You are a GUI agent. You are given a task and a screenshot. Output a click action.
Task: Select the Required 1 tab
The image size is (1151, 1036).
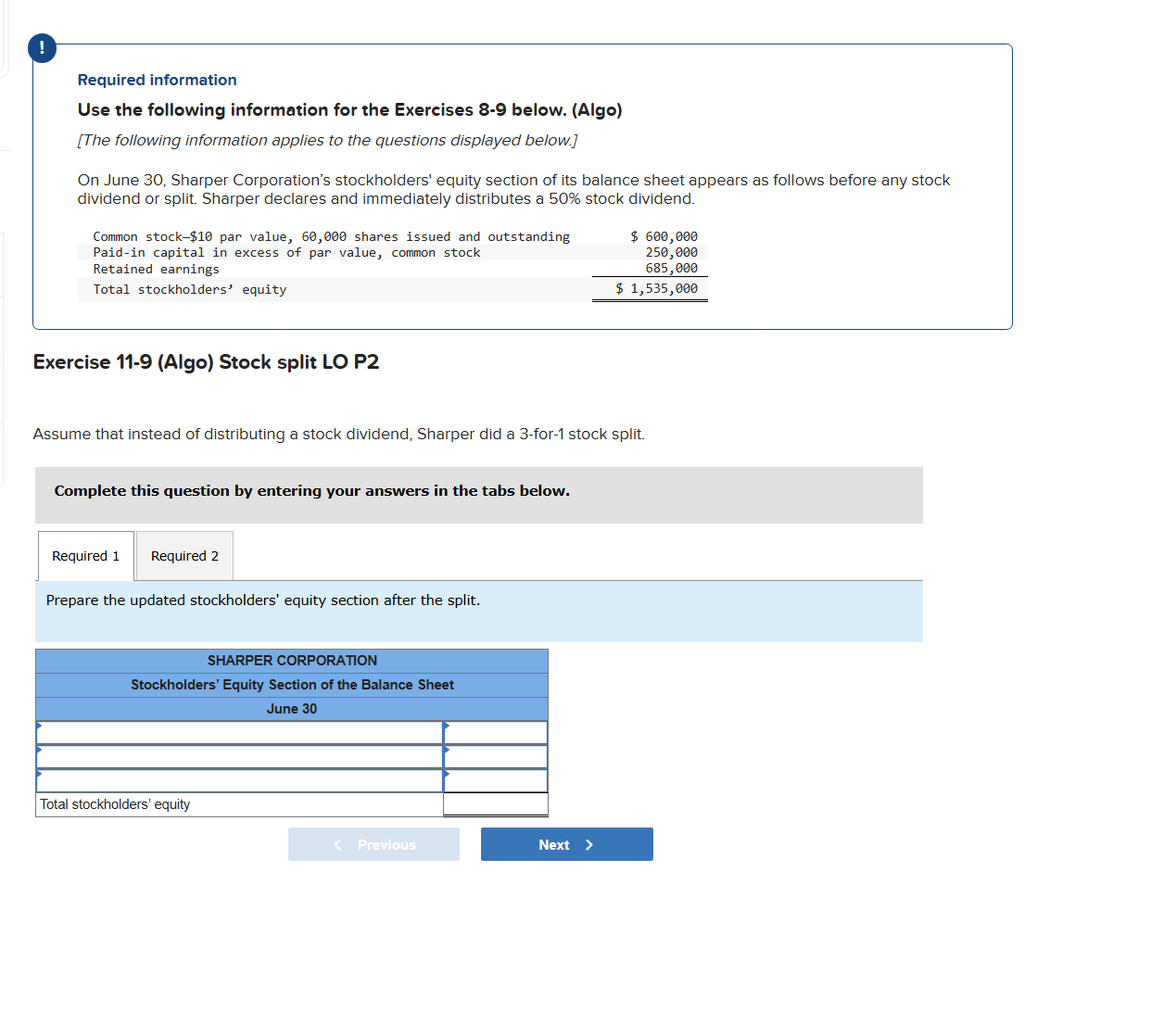tap(85, 555)
